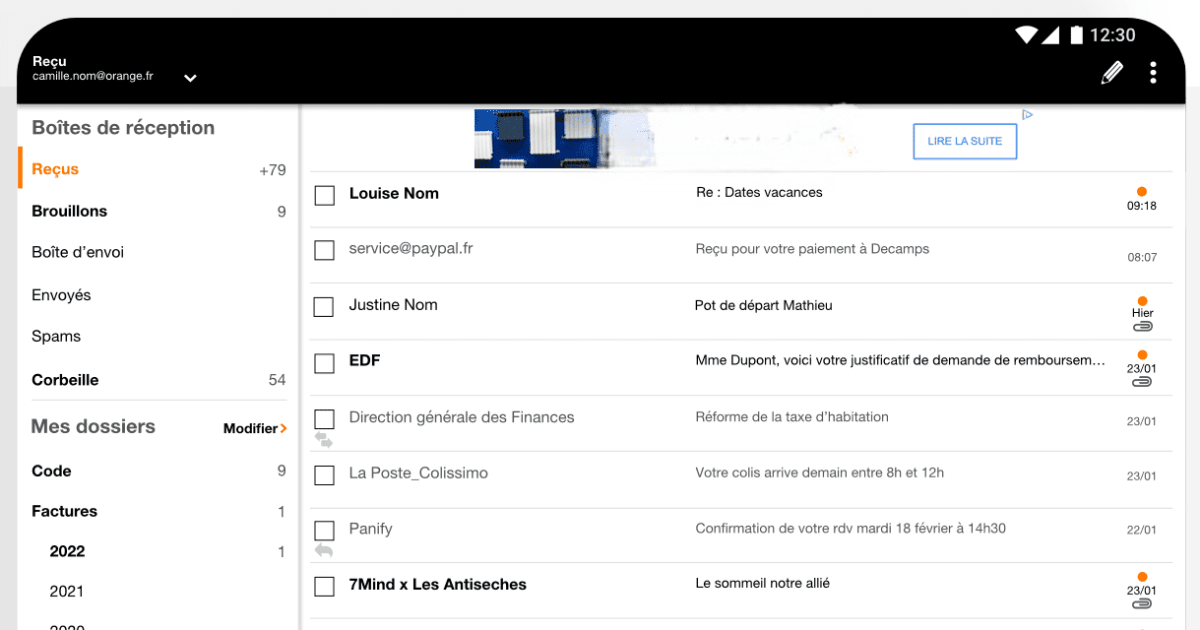Go to the Corbeille folder
The image size is (1200, 630).
click(x=65, y=380)
